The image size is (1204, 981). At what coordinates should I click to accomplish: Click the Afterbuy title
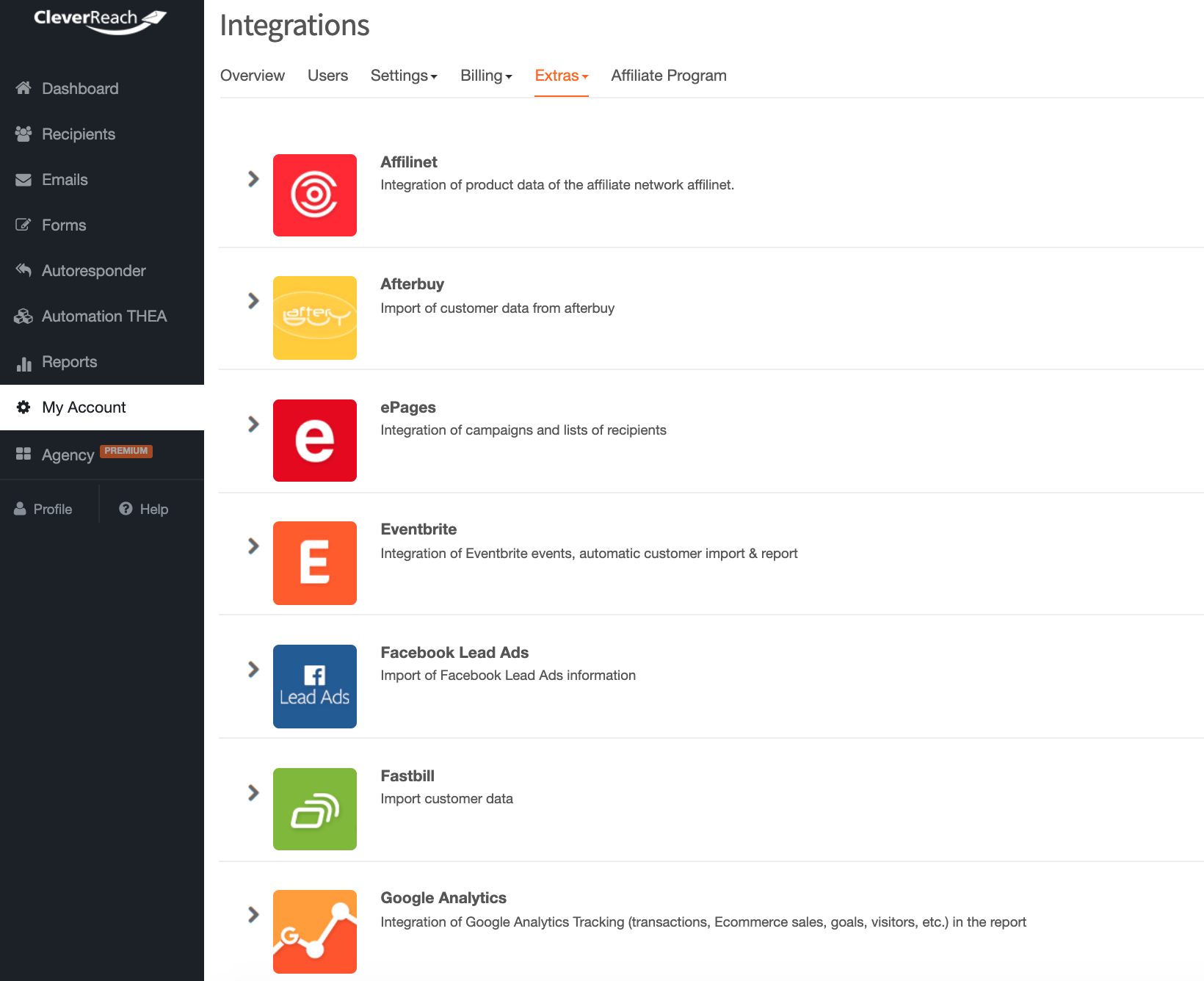412,284
